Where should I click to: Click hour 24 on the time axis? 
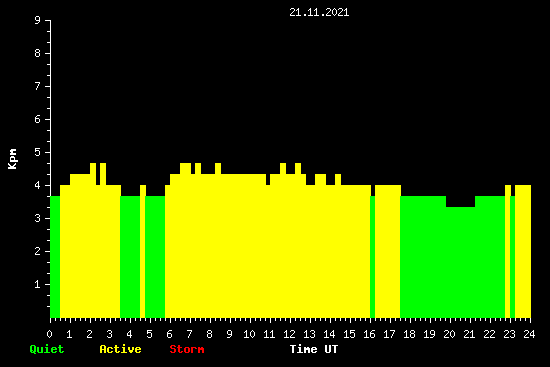coord(529,334)
